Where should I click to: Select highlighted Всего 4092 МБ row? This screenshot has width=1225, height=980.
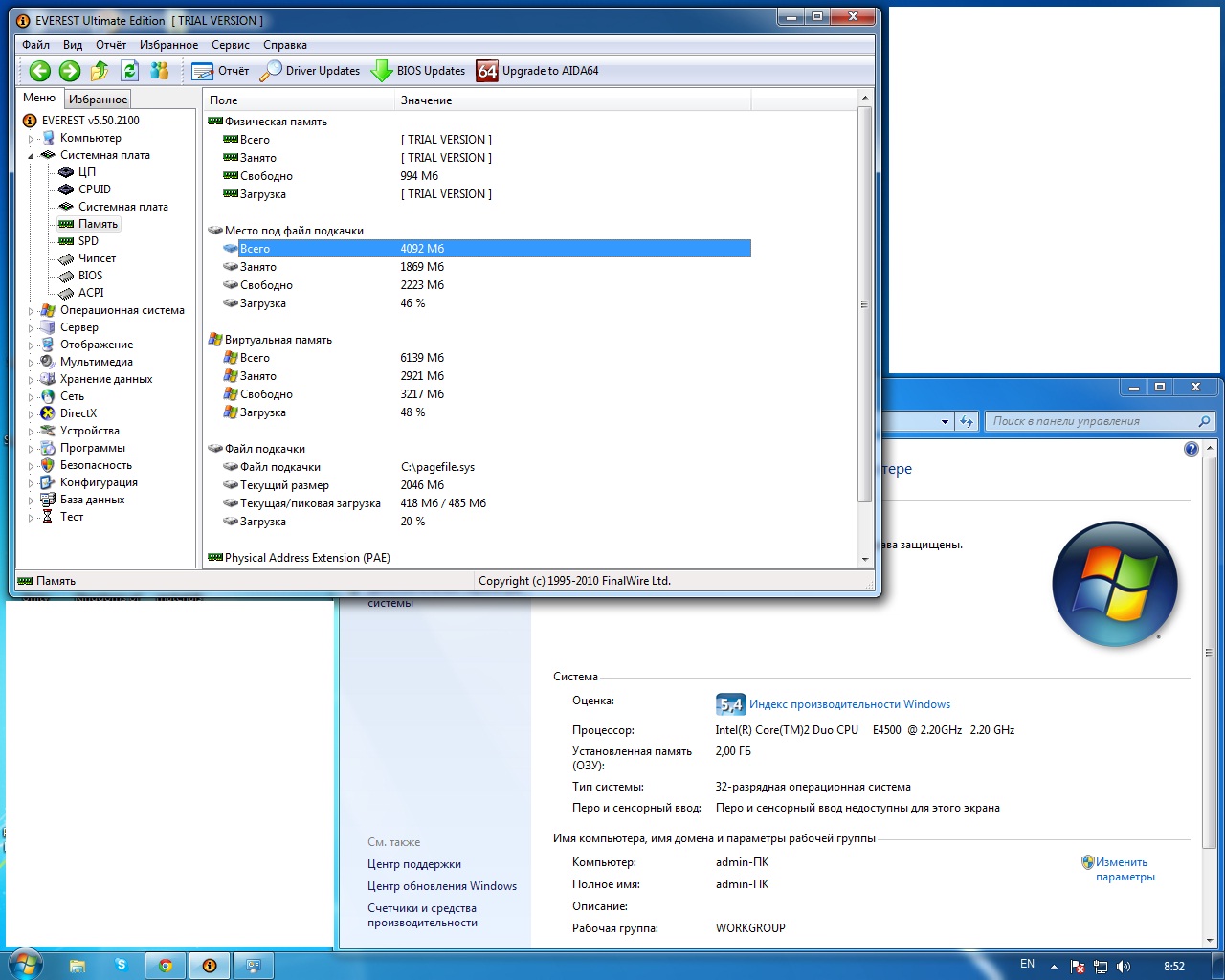pos(486,249)
